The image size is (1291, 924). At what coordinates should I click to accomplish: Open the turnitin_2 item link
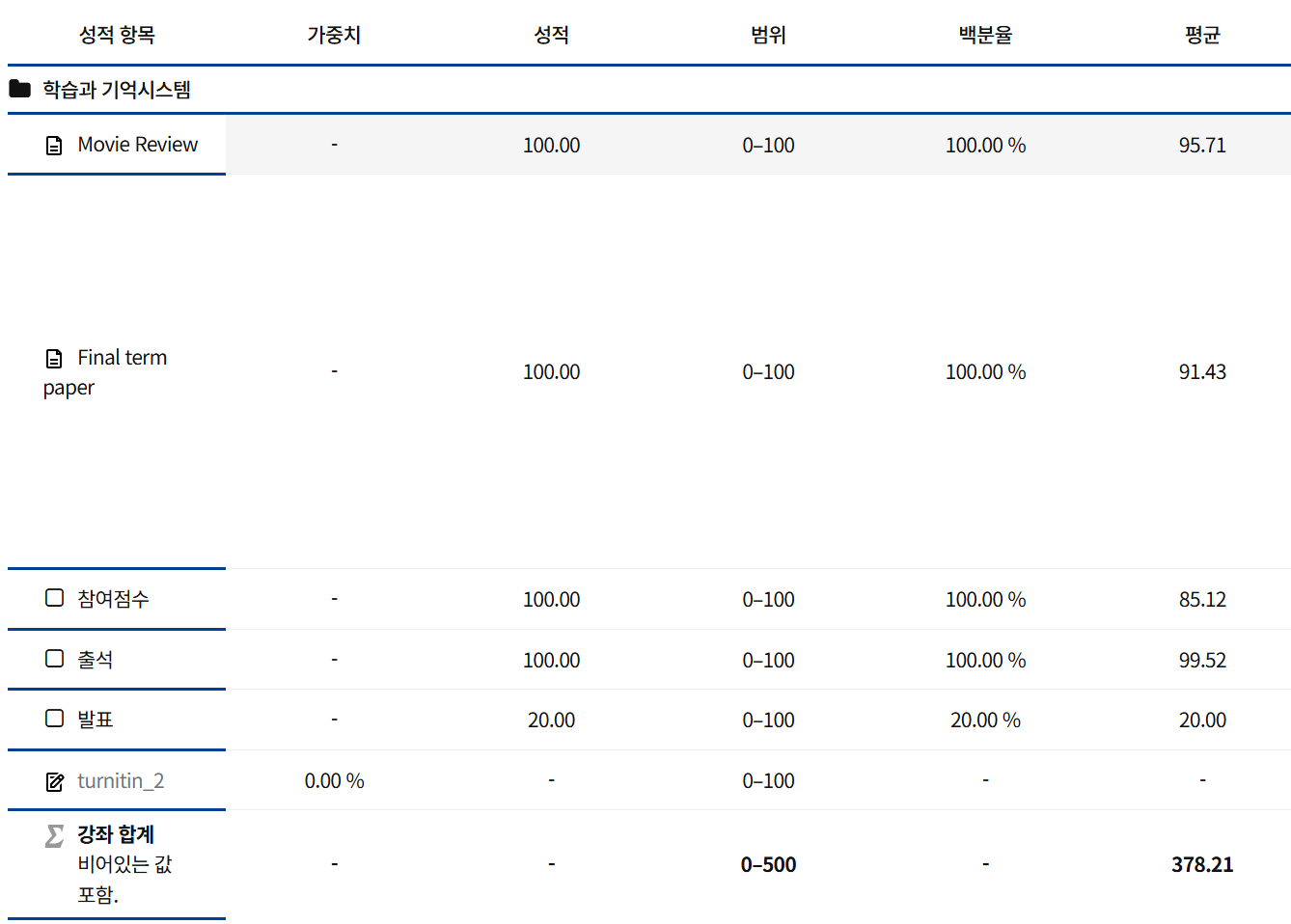[121, 780]
